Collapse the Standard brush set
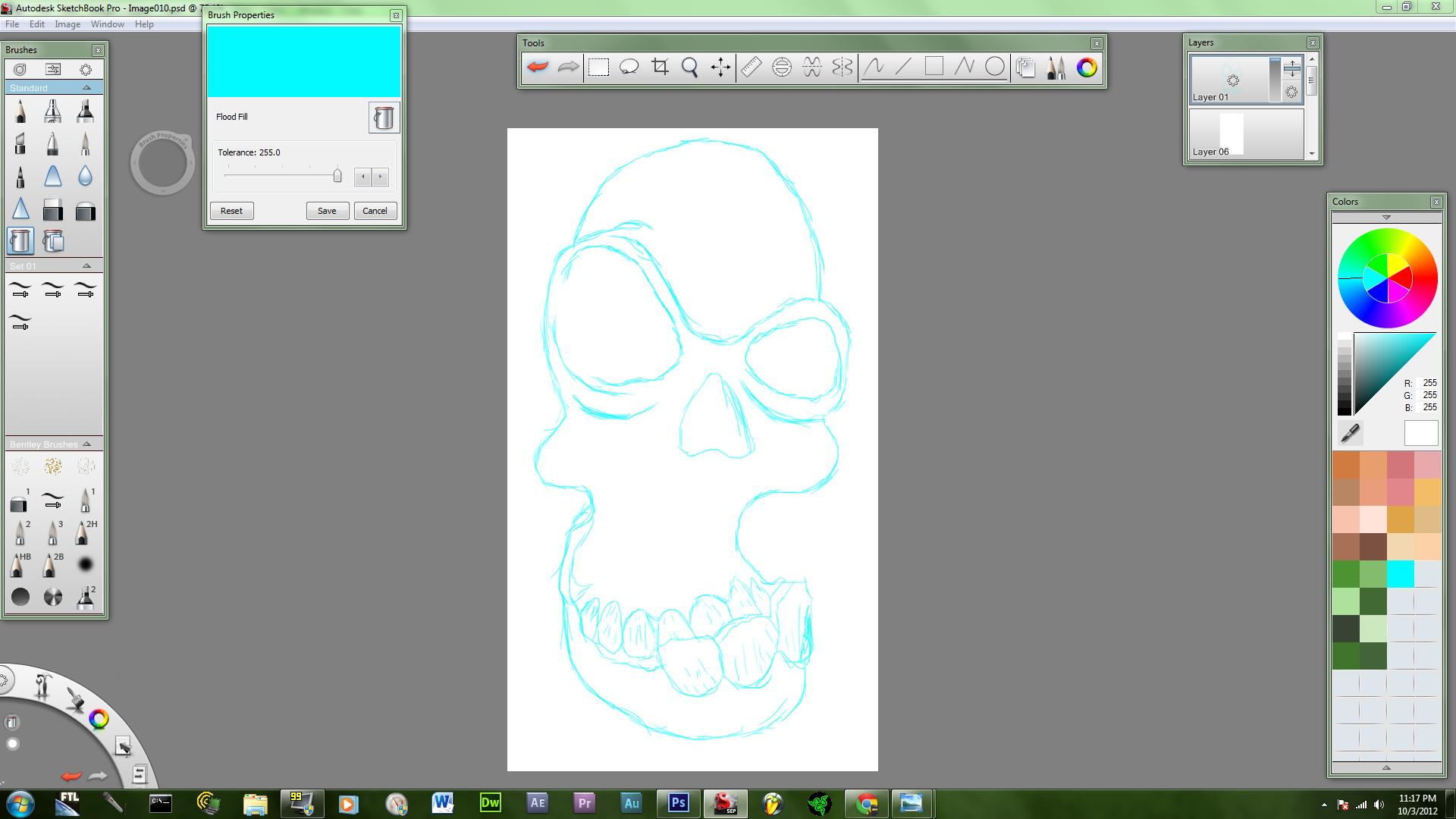1456x819 pixels. click(x=86, y=88)
